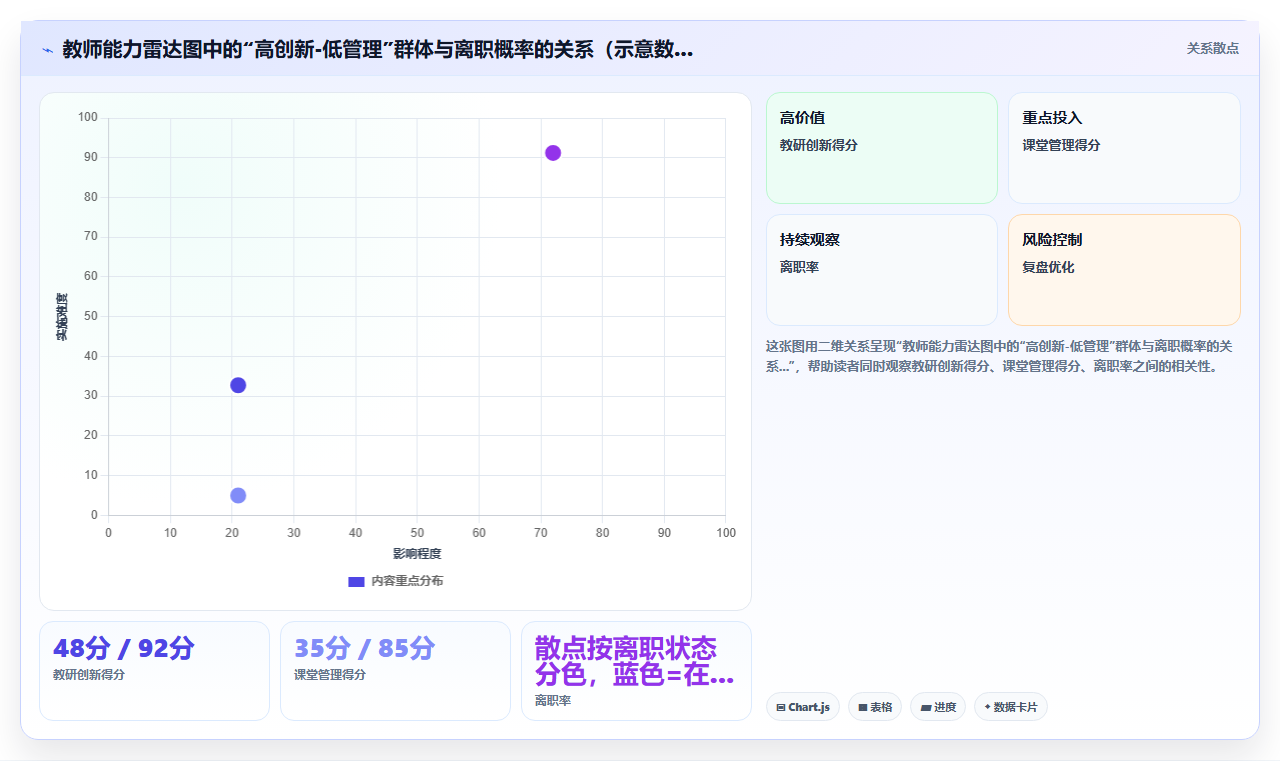Open the 高价值 card
Image resolution: width=1280 pixels, height=761 pixels.
click(x=882, y=148)
